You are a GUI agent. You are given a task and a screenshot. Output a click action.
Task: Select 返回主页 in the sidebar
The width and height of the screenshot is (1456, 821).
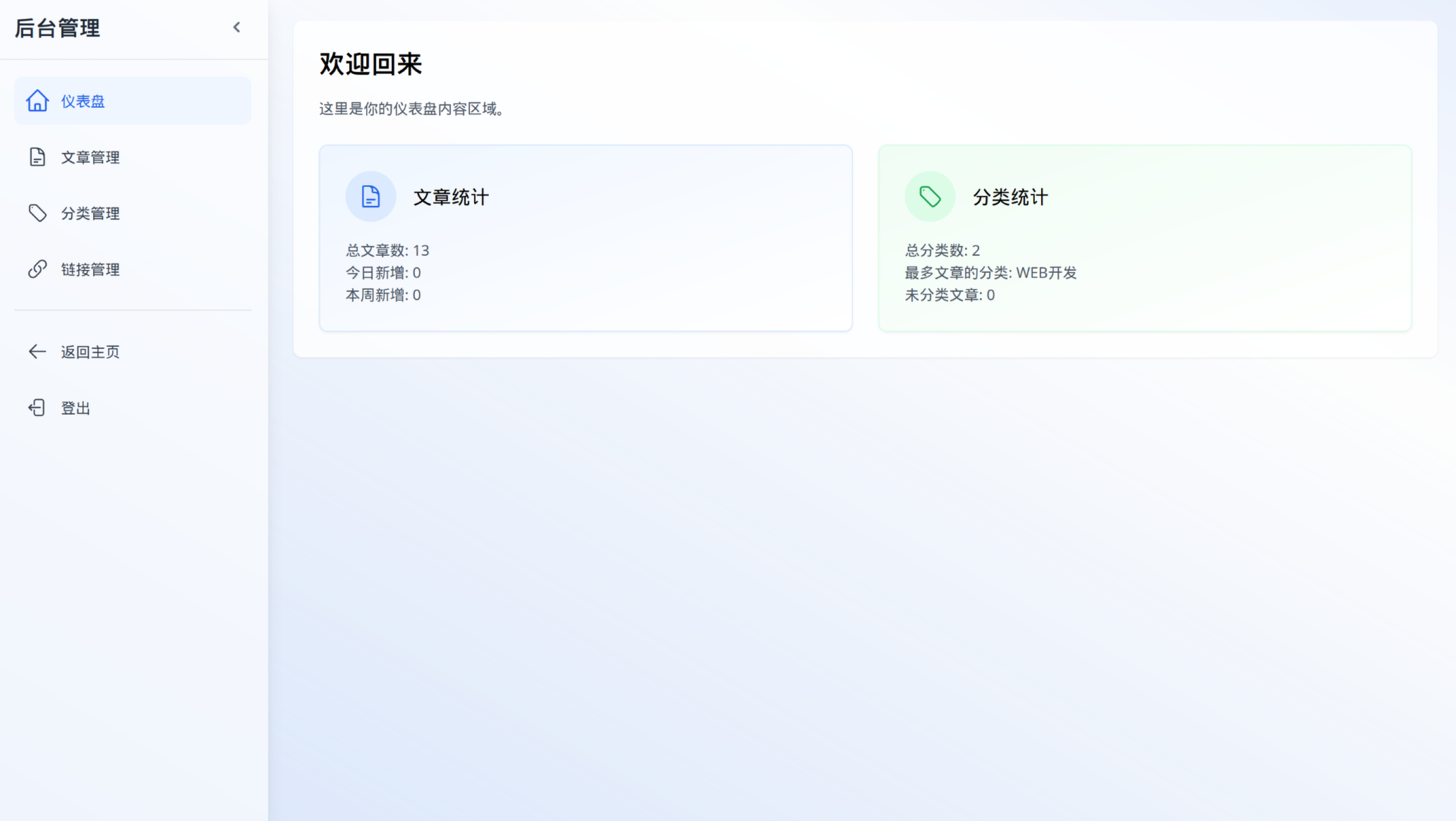point(133,351)
